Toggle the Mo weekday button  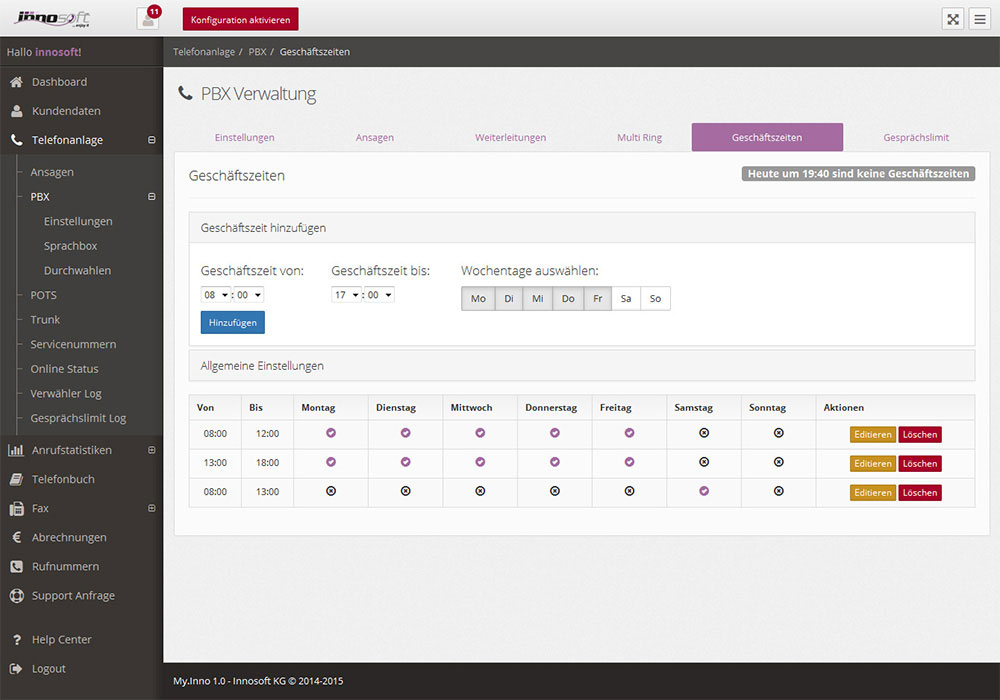pos(478,298)
